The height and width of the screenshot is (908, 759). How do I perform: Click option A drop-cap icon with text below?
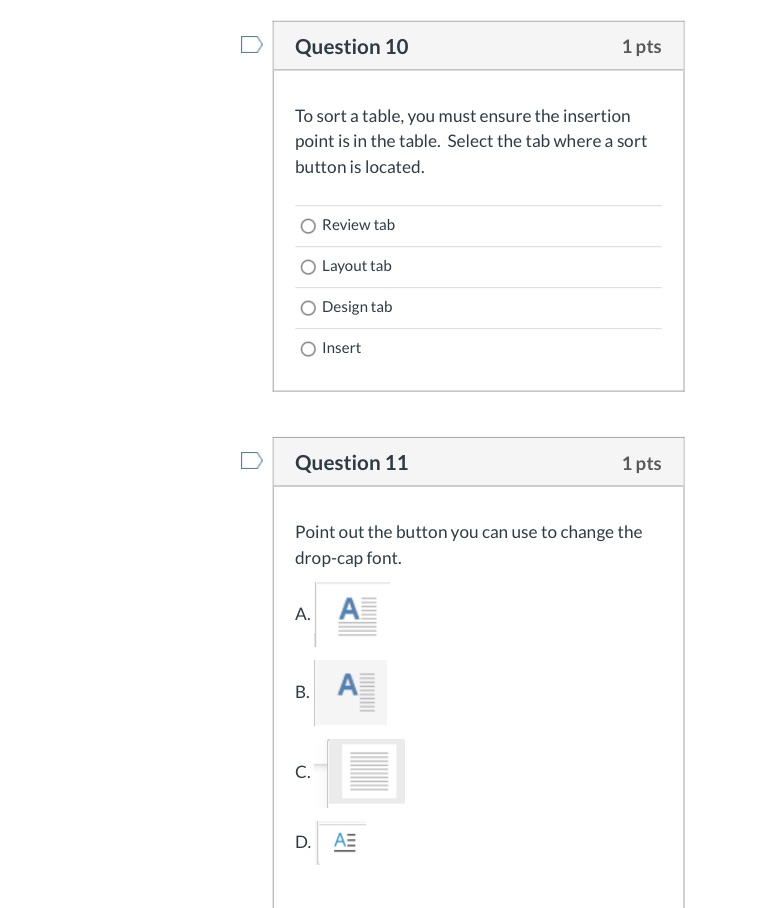[x=353, y=614]
